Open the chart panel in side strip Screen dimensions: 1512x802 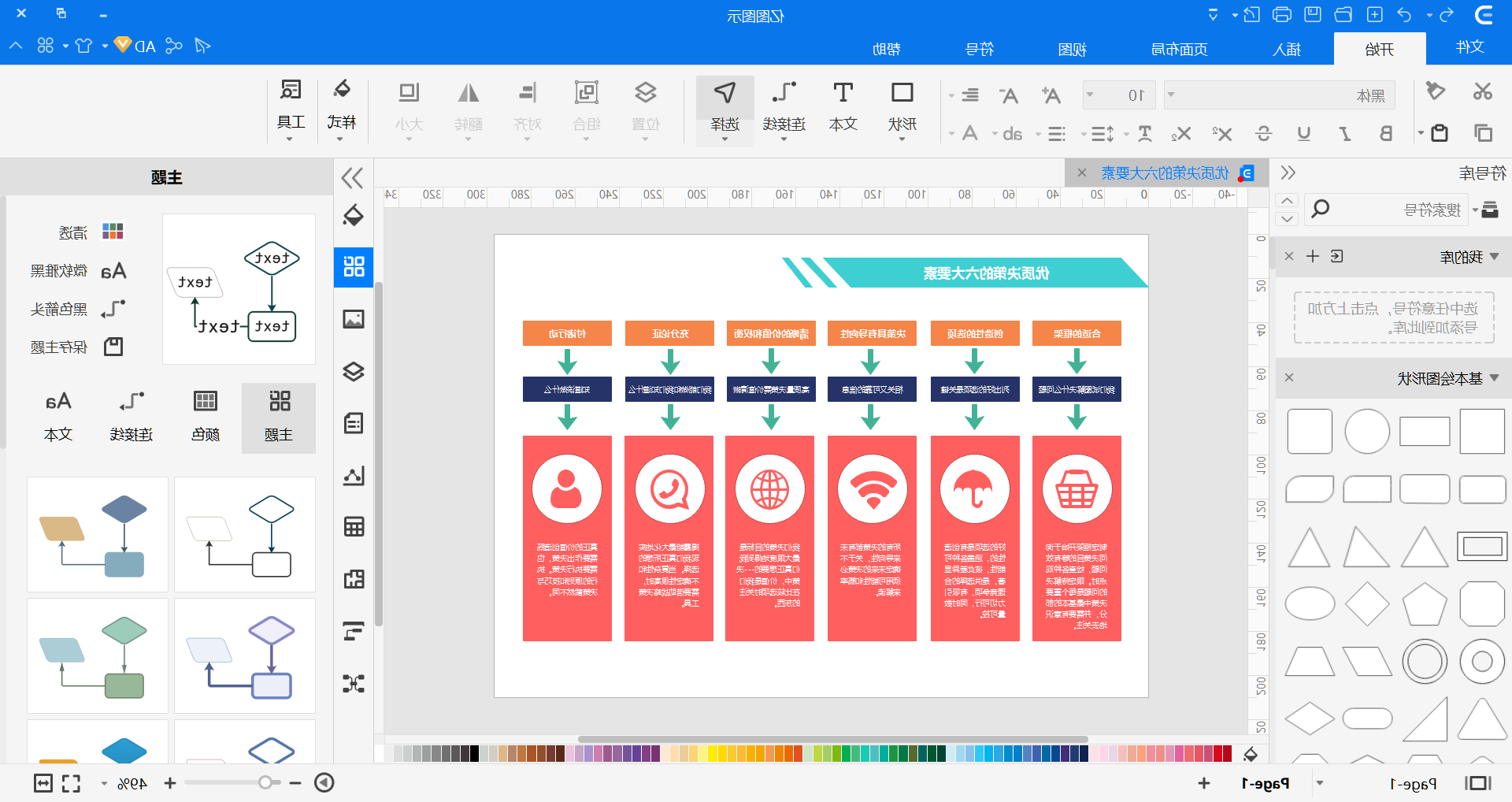point(354,475)
